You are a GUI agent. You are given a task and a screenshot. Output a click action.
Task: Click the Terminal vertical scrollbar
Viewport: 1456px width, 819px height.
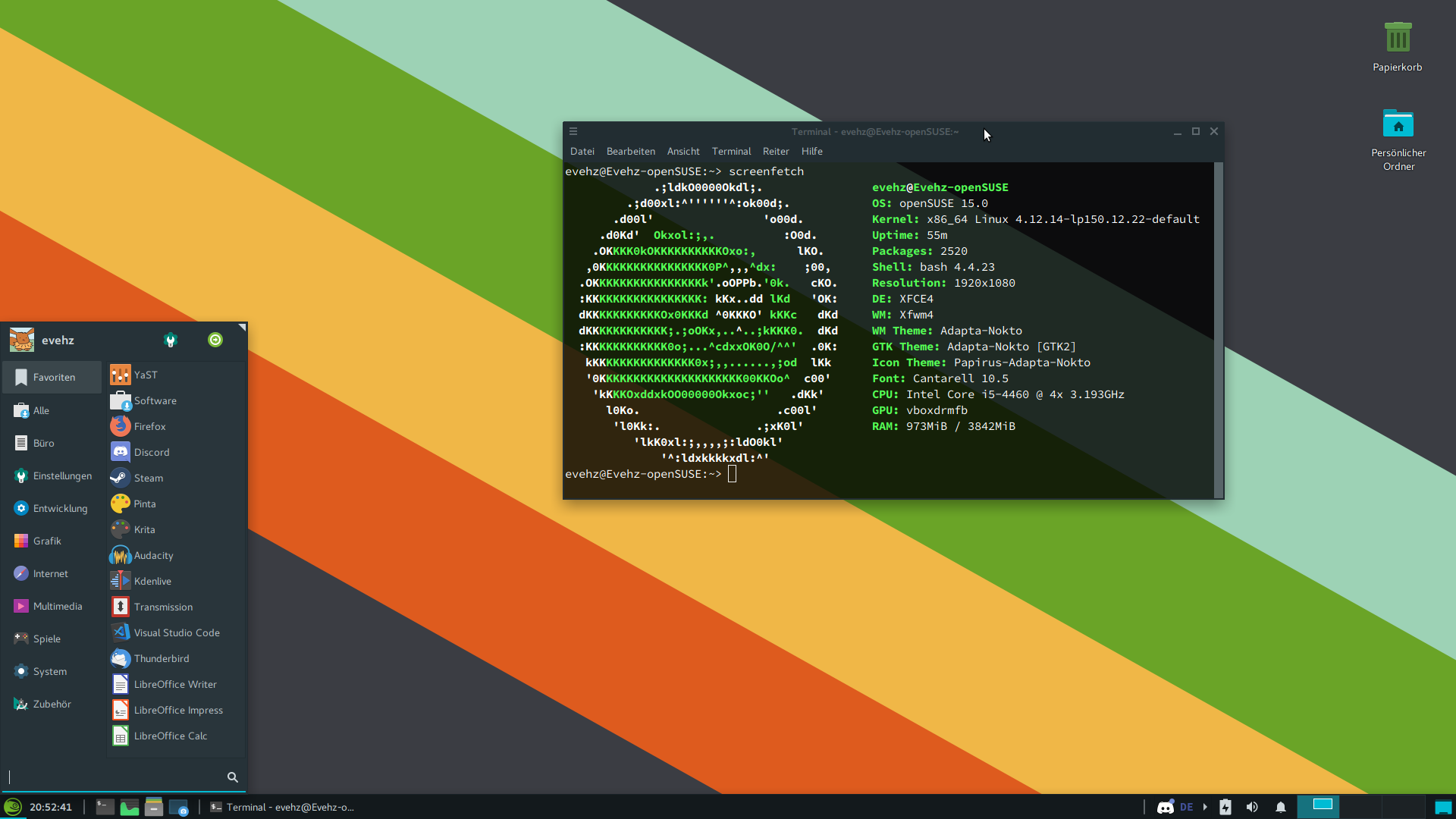click(1219, 330)
